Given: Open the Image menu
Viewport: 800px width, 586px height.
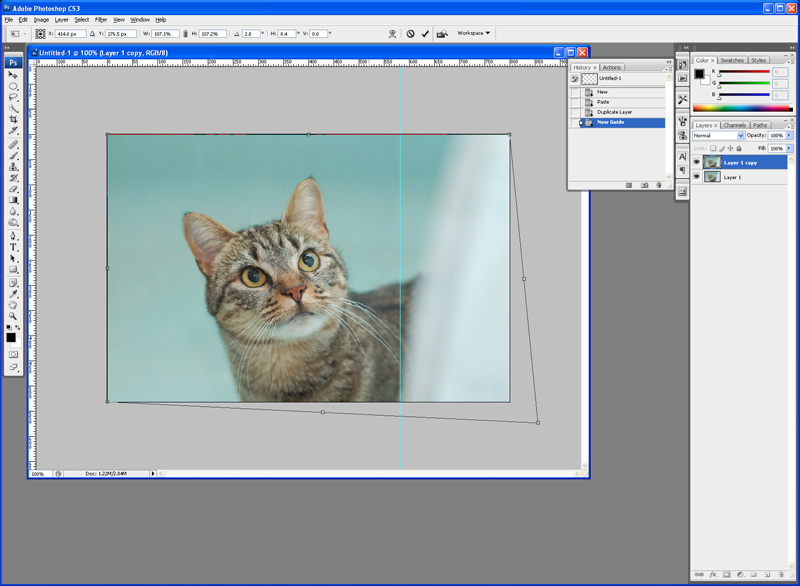Looking at the screenshot, I should 41,20.
